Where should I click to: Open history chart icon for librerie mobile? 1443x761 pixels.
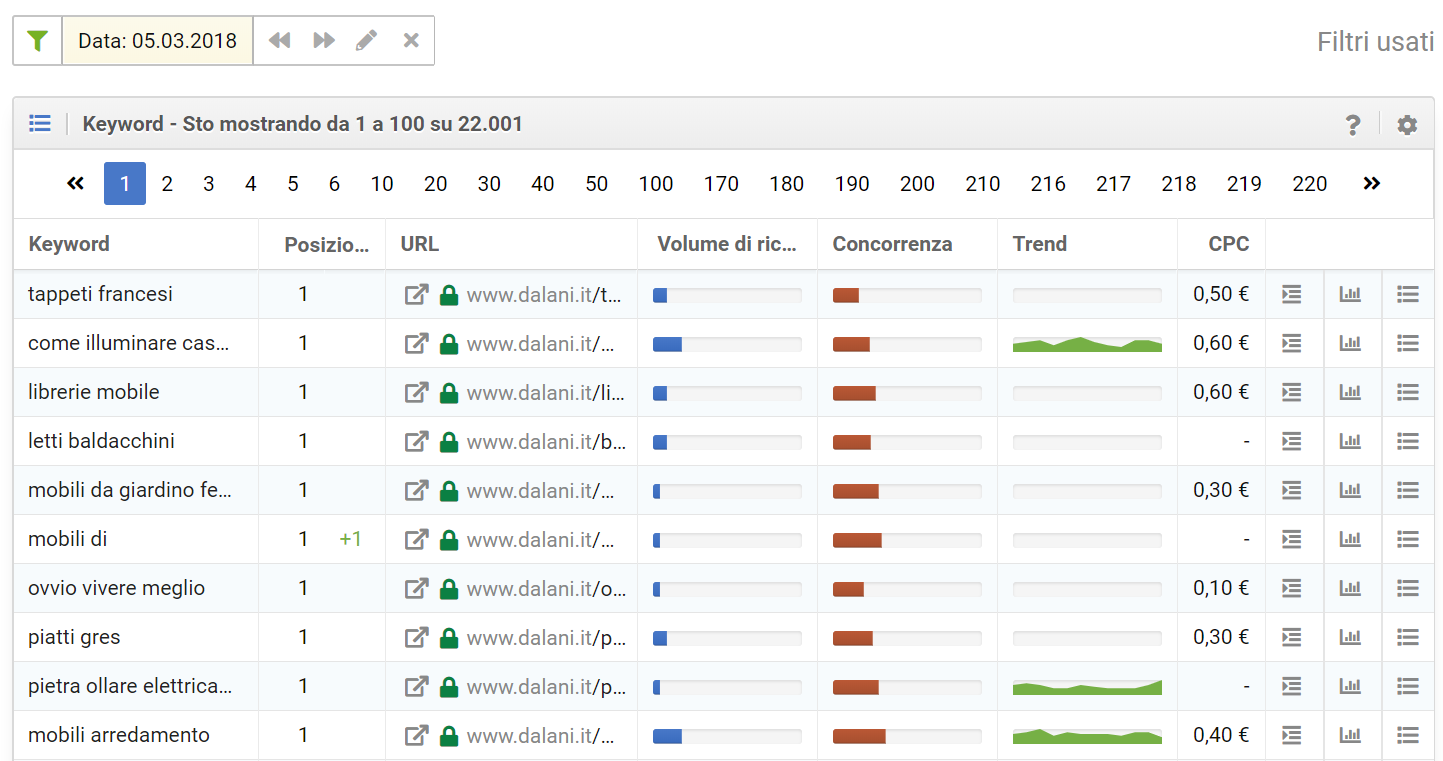[x=1351, y=392]
